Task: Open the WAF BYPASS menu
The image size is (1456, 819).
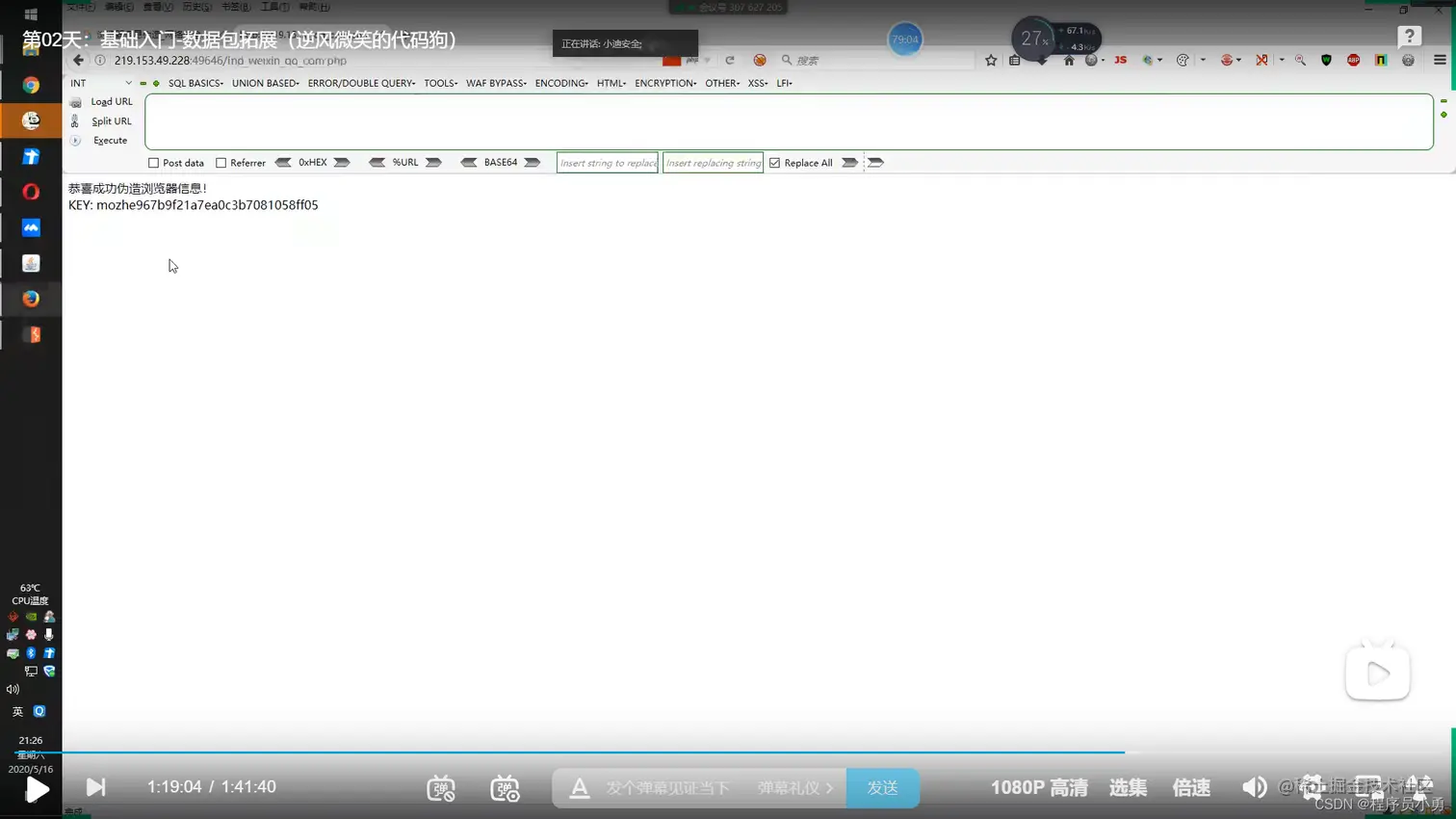Action: [x=496, y=83]
